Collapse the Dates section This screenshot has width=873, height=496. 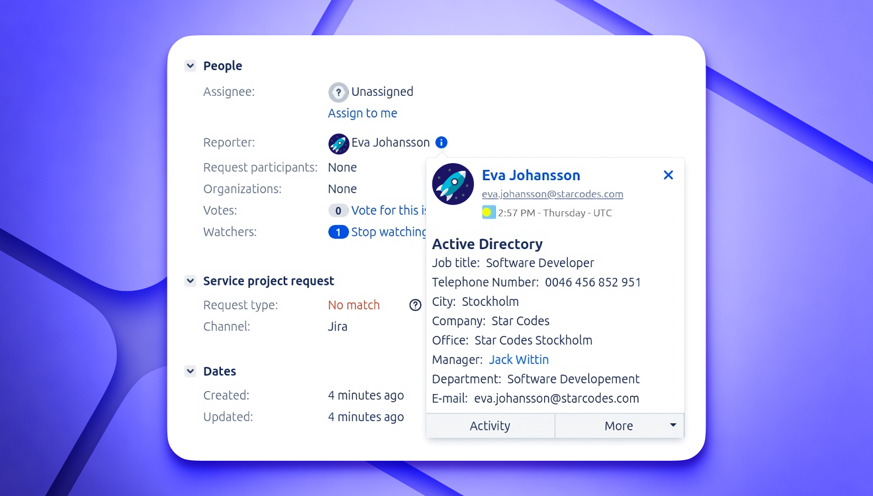tap(190, 371)
